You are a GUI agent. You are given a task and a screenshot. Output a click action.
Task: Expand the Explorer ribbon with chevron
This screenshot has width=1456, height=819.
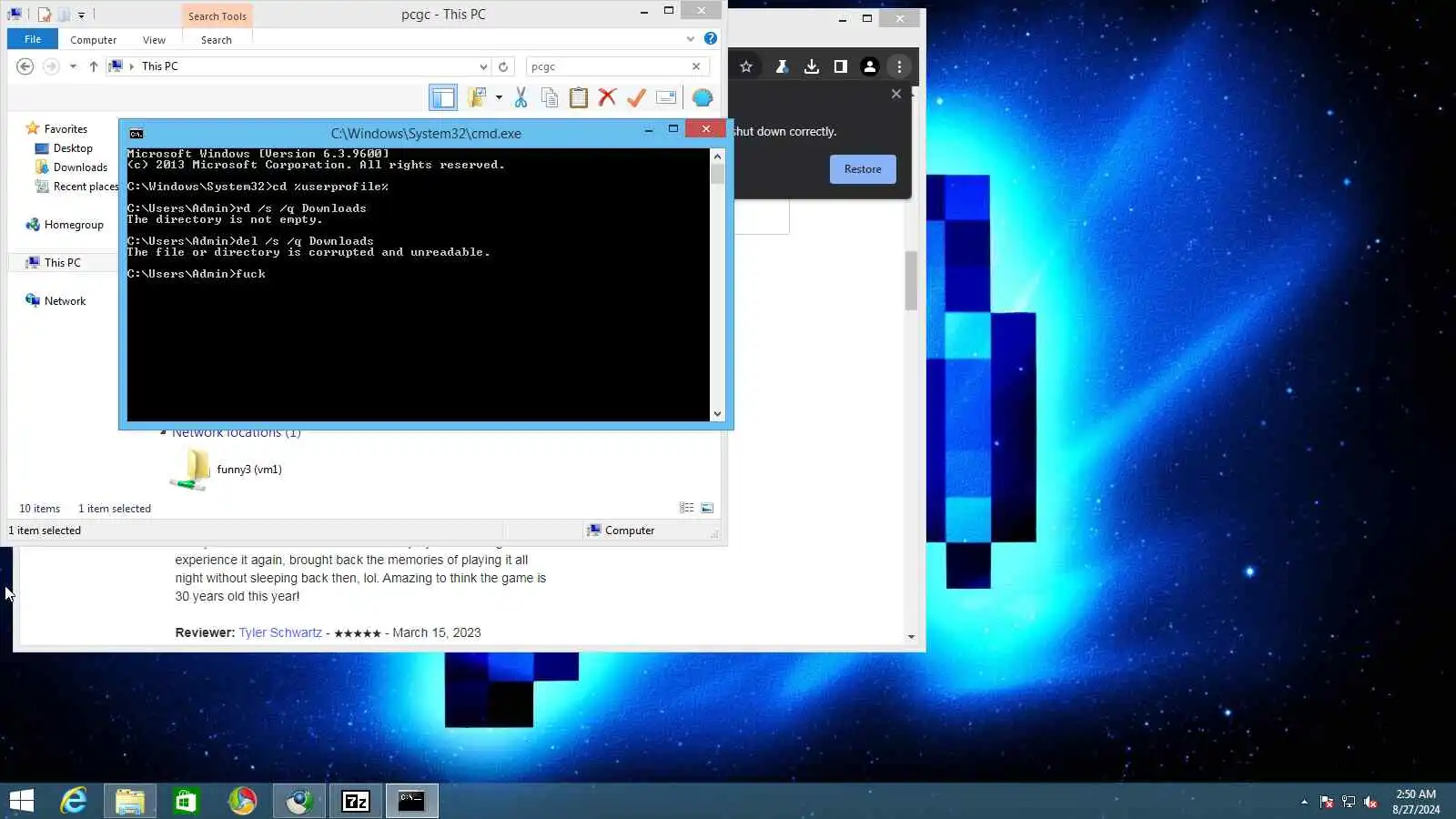click(691, 39)
